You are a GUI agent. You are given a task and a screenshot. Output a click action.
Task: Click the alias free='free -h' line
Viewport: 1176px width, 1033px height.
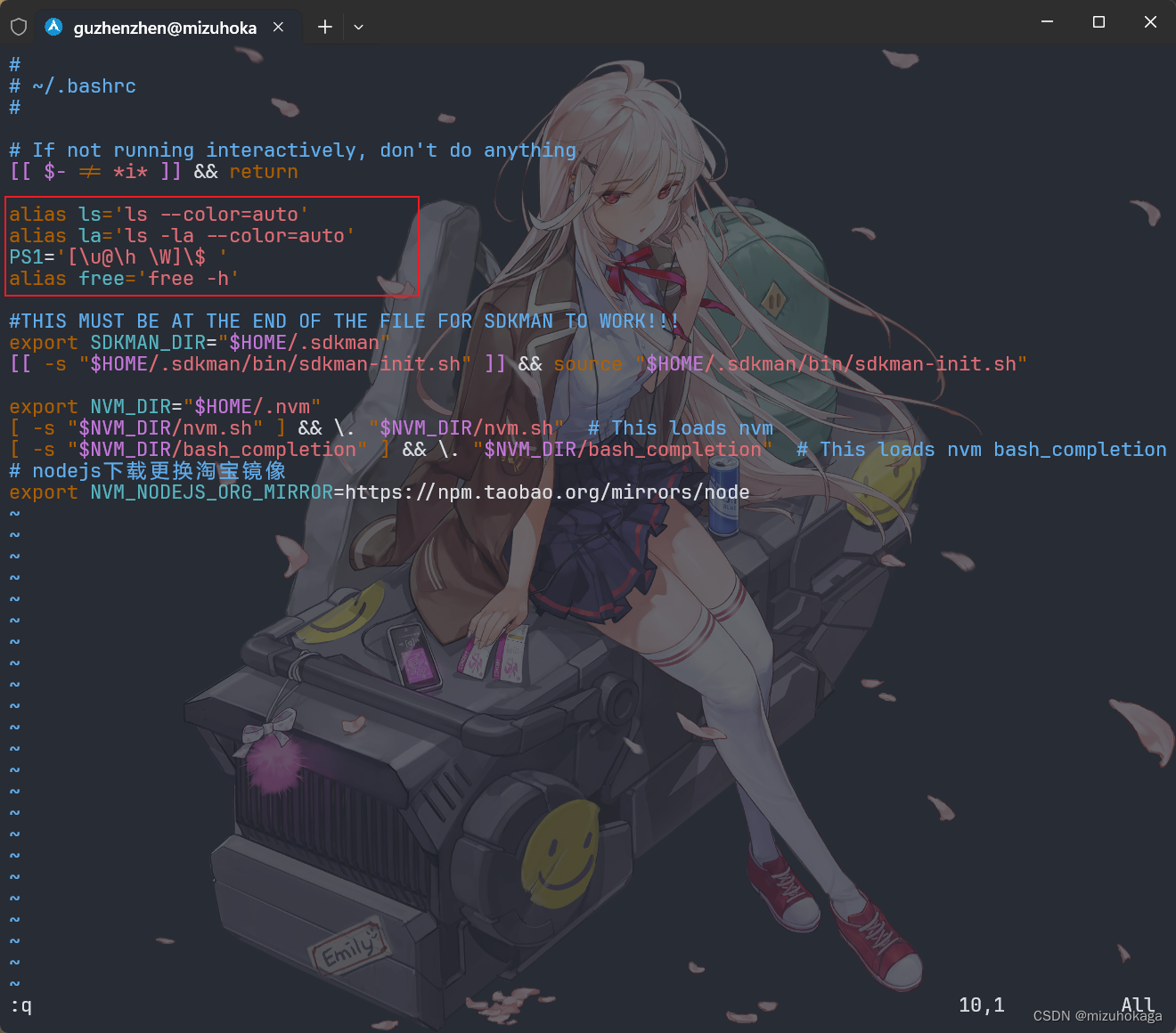click(x=124, y=279)
